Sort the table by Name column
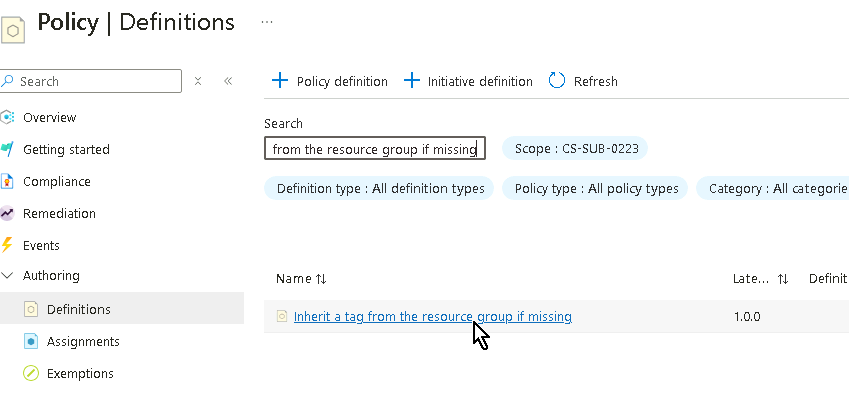Screen dimensions: 849x407 click(x=301, y=279)
